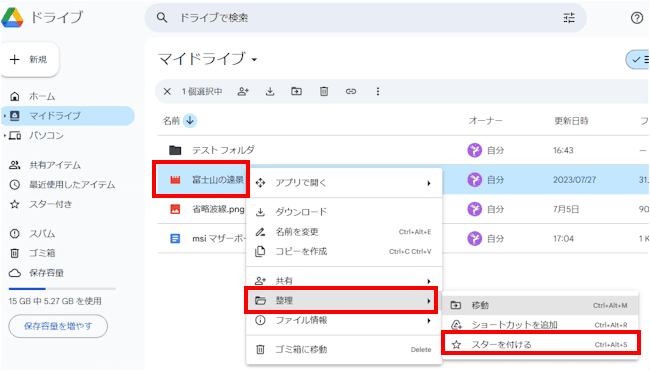Click the folder icon of テスト フォルダ
The image size is (650, 371).
175,150
